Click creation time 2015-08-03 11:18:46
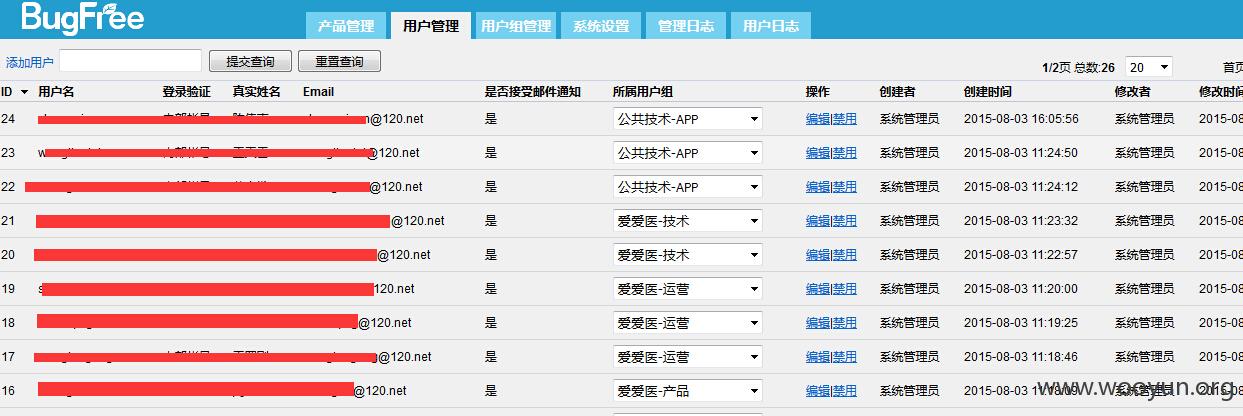This screenshot has height=416, width=1243. pyautogui.click(x=1021, y=357)
